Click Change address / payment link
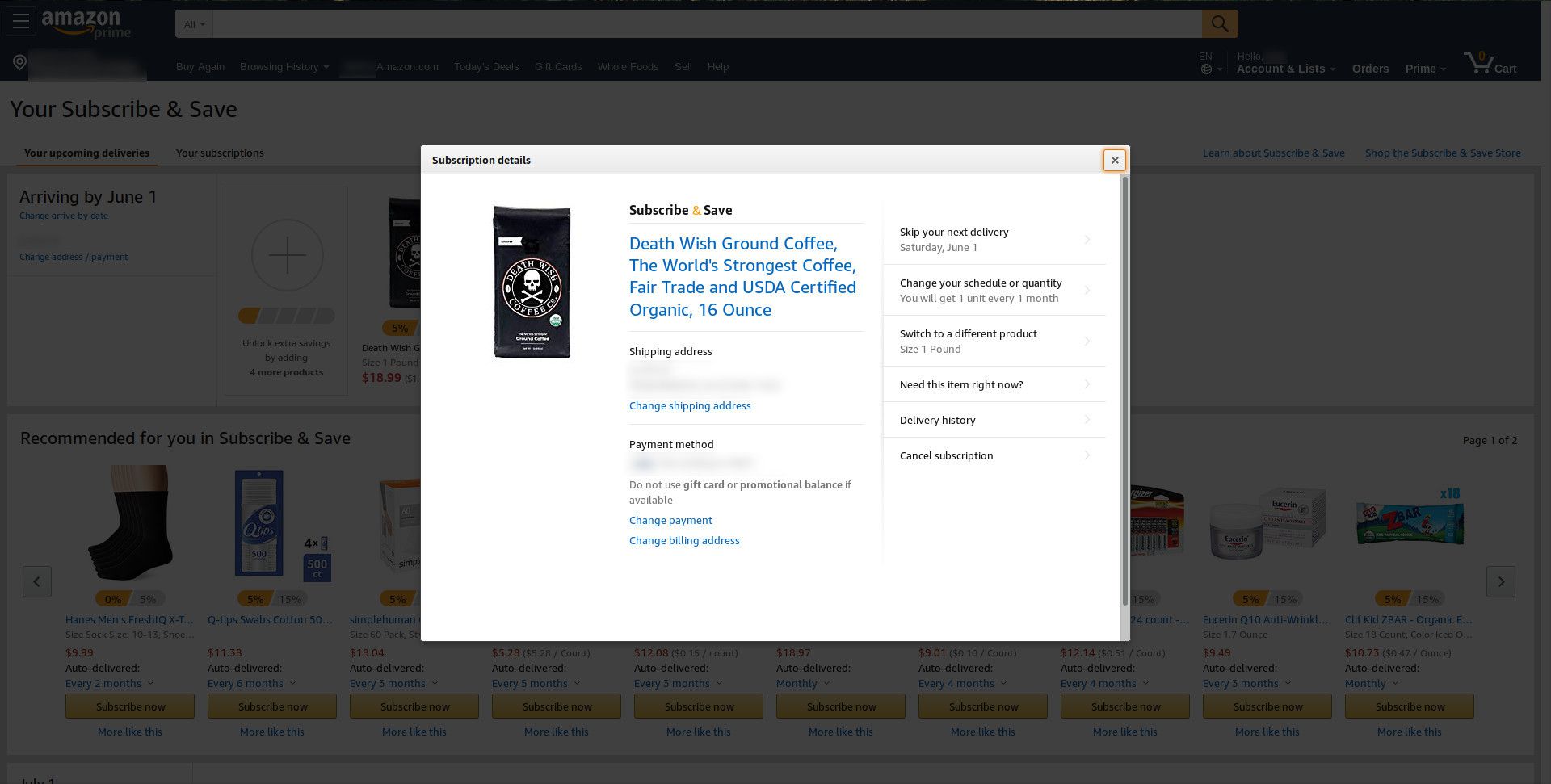The image size is (1551, 784). coord(74,257)
